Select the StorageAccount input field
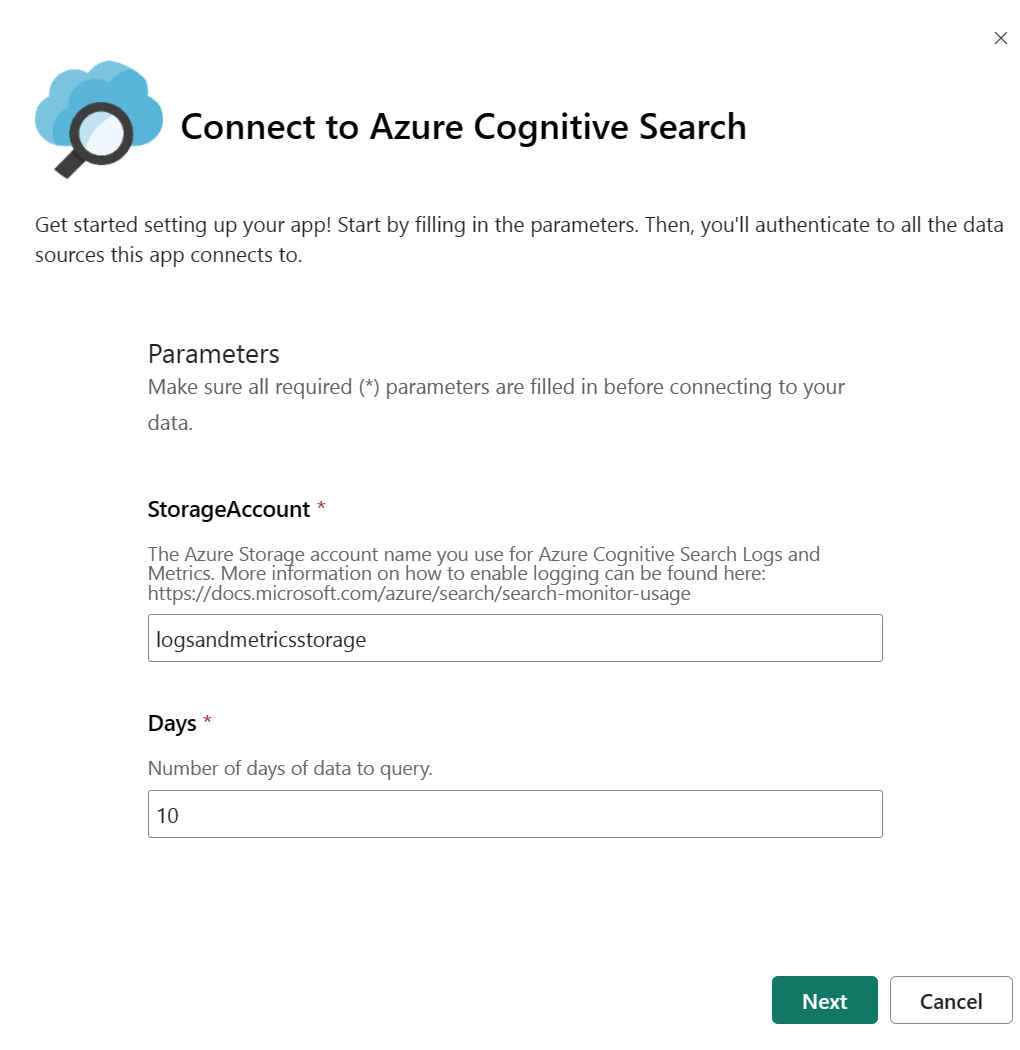The width and height of the screenshot is (1020, 1050). [514, 637]
